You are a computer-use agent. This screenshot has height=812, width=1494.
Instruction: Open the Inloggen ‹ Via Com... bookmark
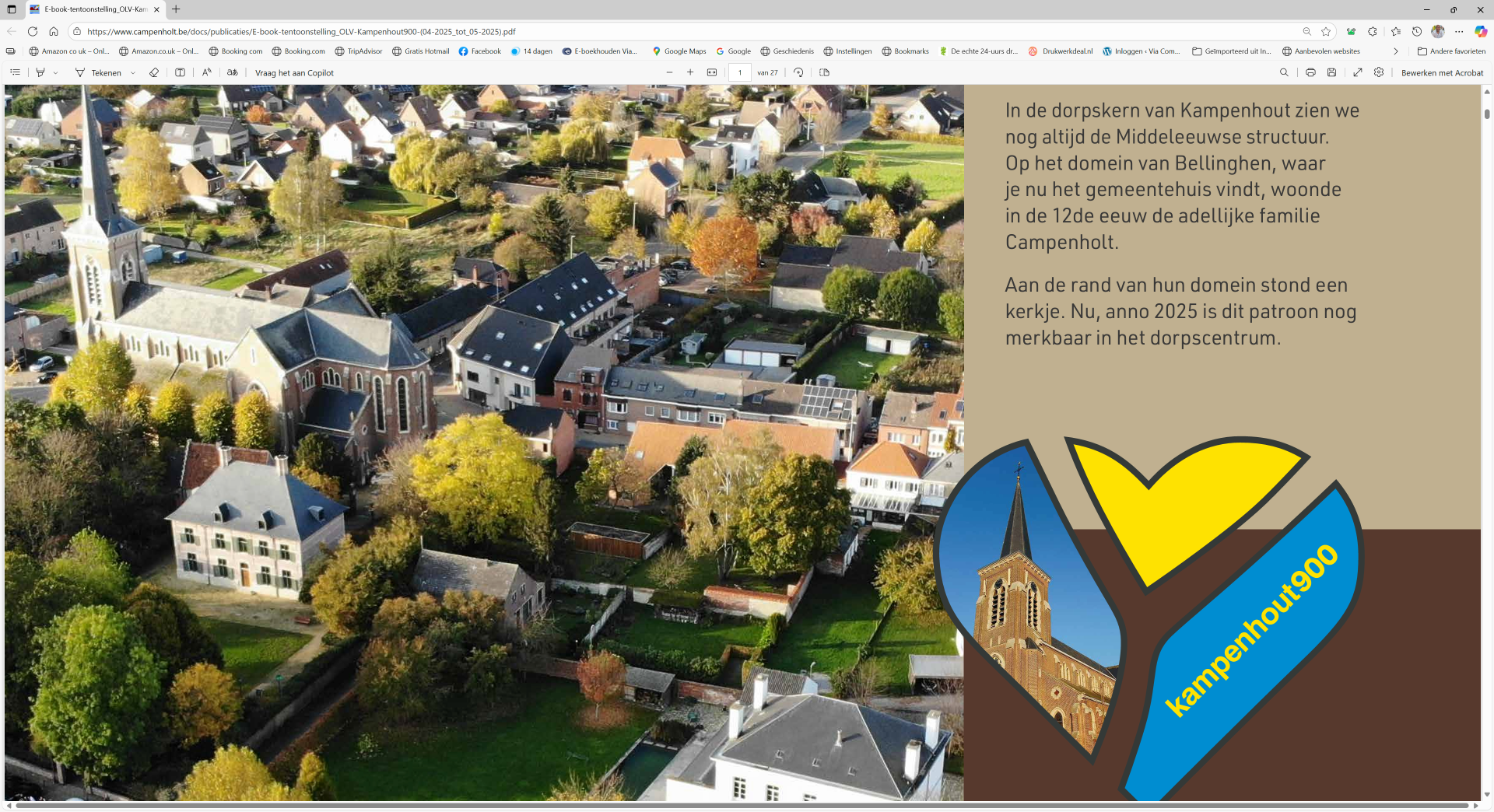click(x=1141, y=51)
